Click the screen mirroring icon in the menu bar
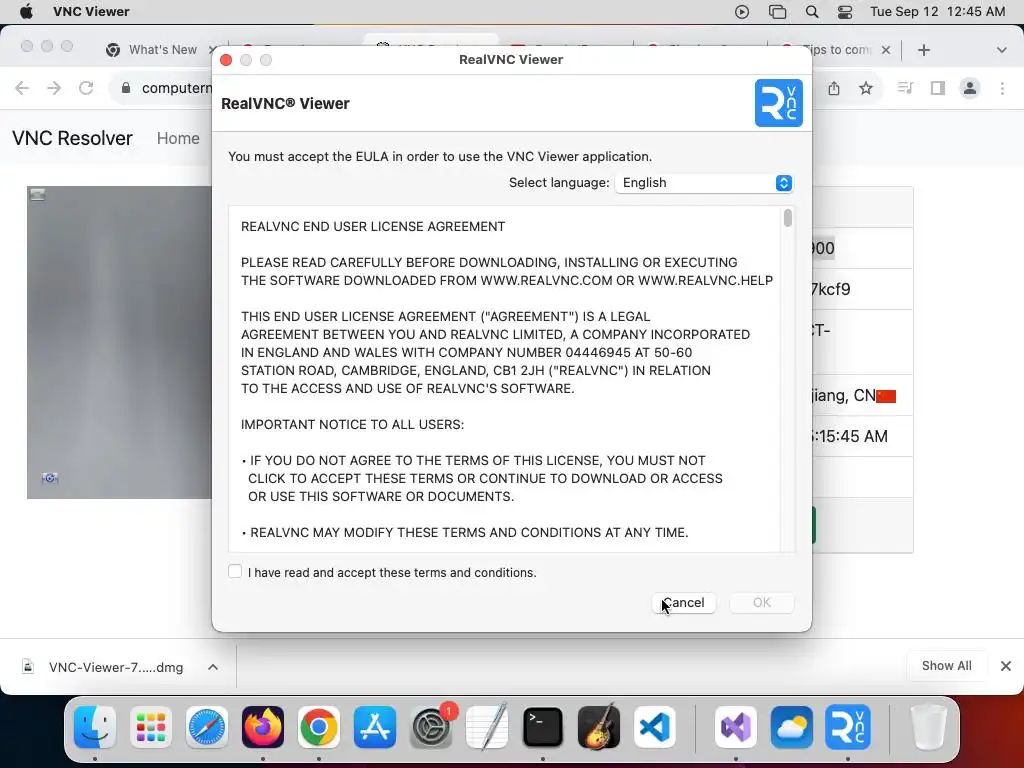 [x=777, y=12]
